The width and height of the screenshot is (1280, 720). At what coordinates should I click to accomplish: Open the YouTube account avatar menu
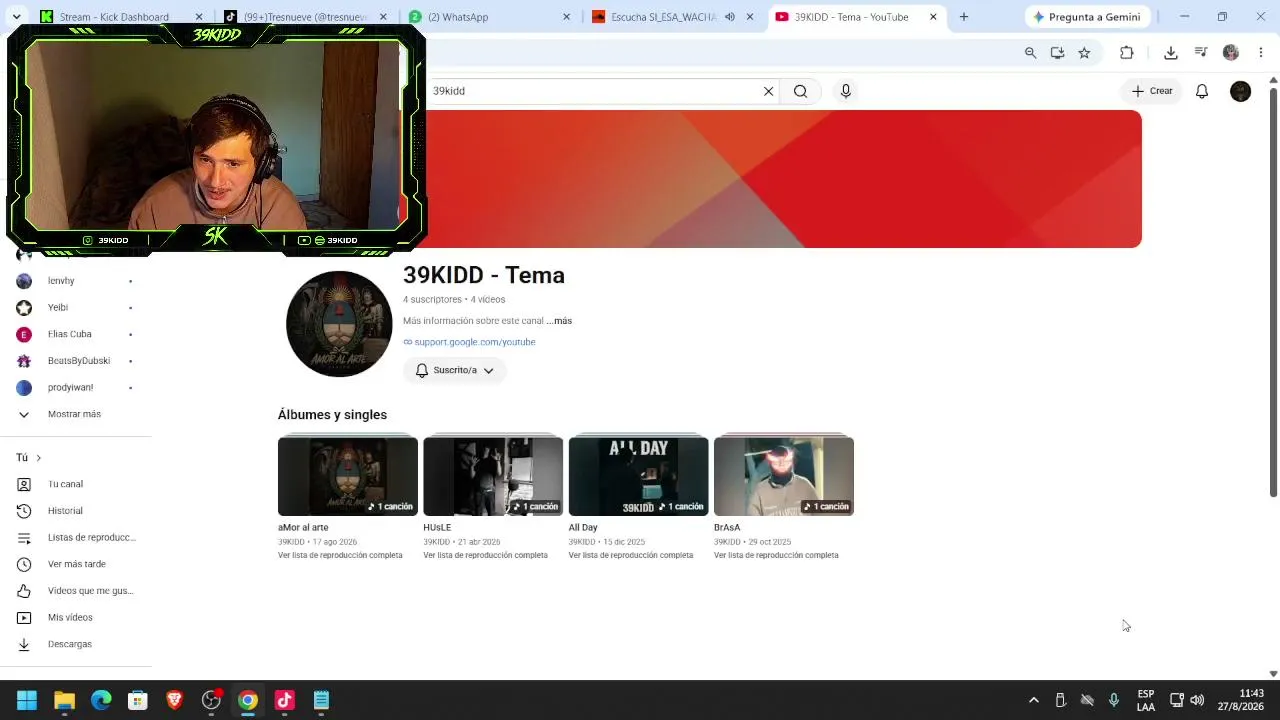(x=1240, y=91)
